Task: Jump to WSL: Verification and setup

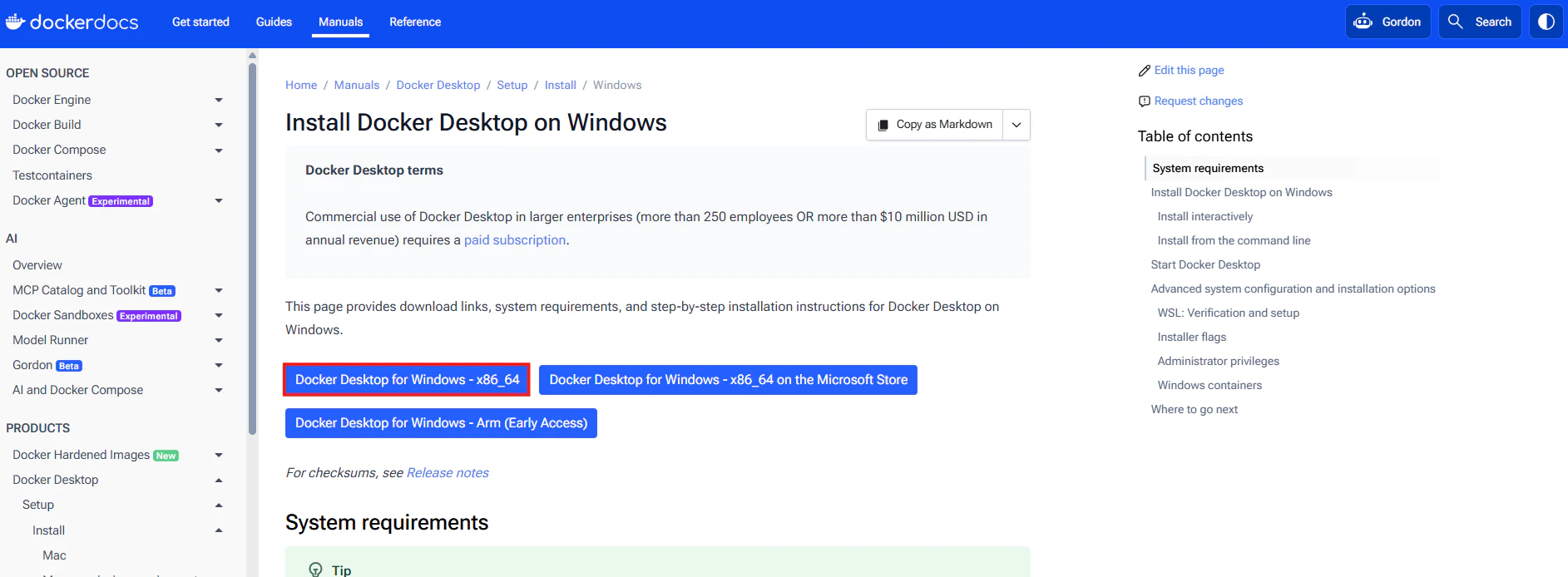Action: (1229, 313)
